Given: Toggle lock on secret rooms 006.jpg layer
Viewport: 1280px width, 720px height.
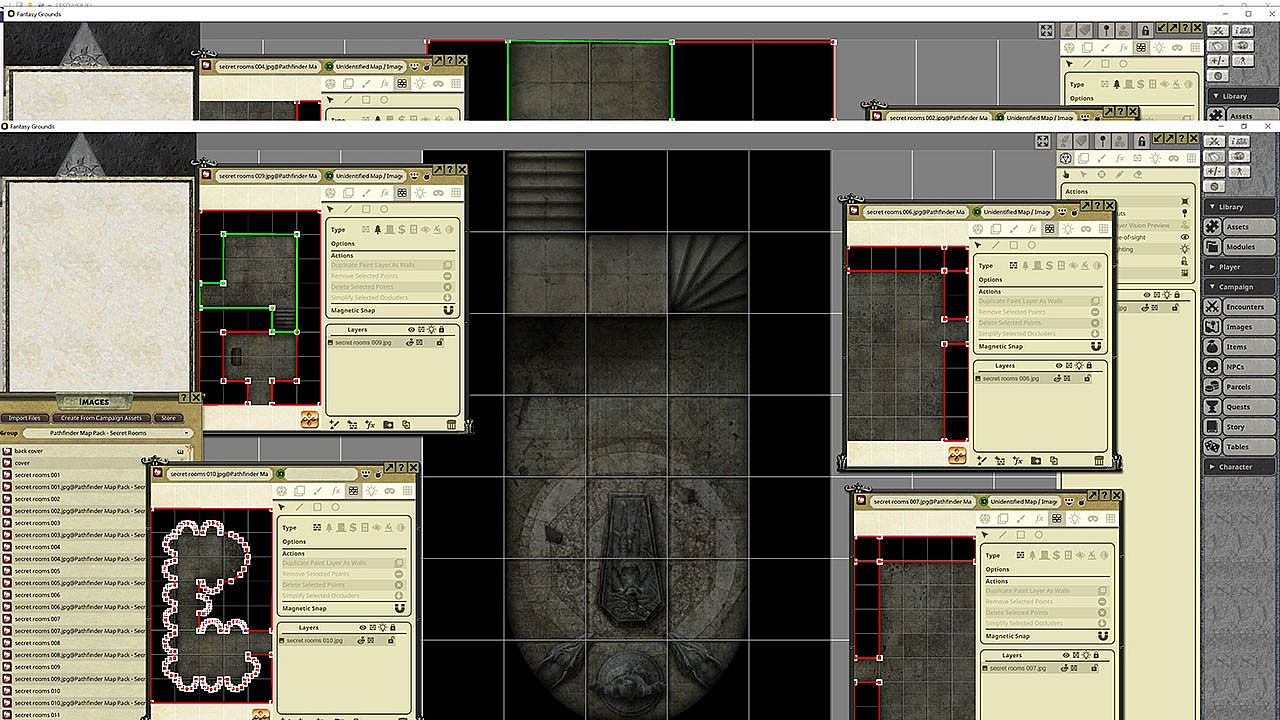Looking at the screenshot, I should click(x=1088, y=379).
